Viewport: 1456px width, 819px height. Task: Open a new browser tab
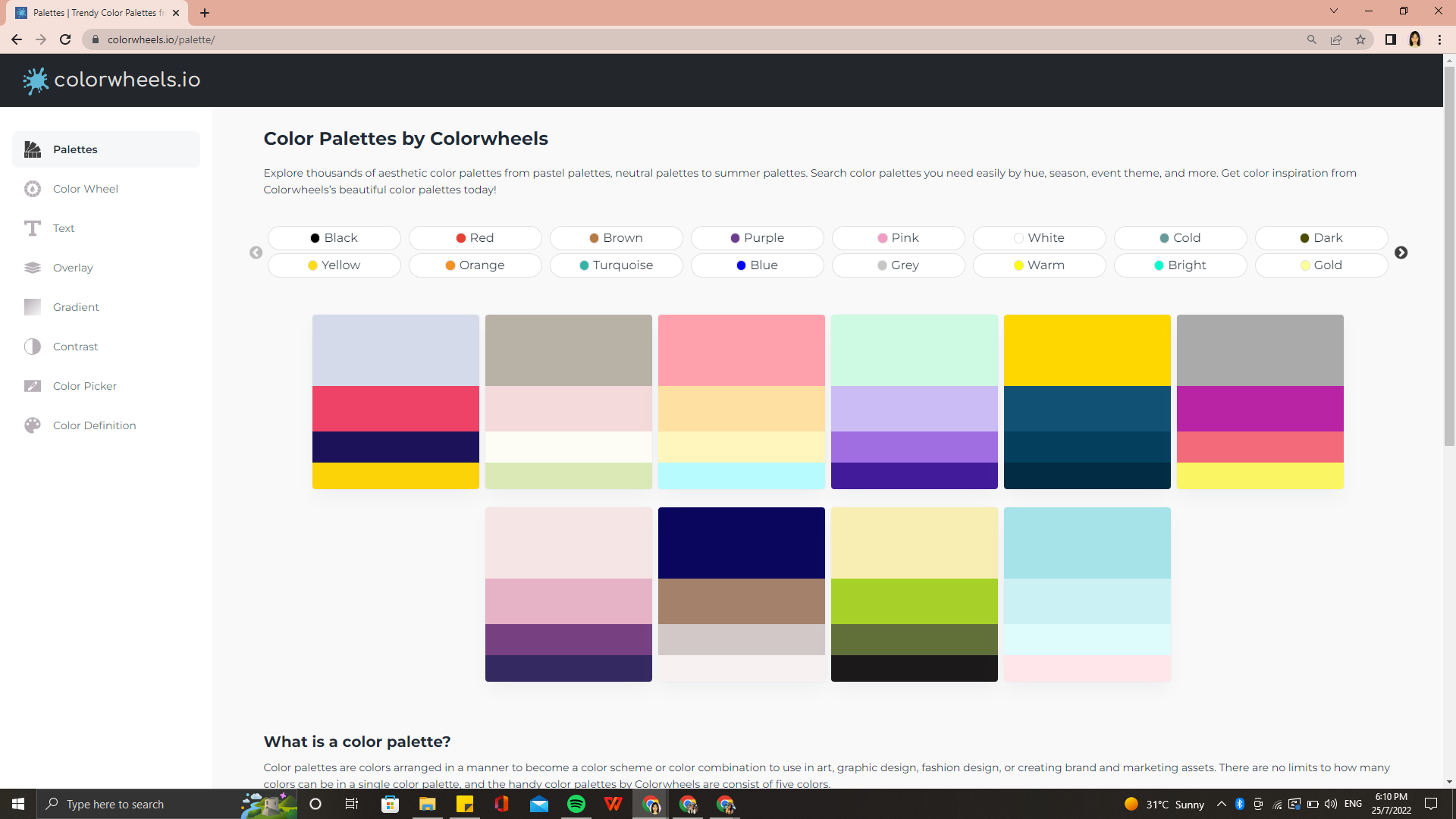[x=205, y=13]
